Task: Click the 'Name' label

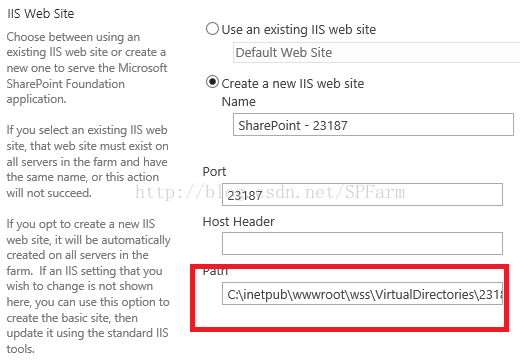Action: point(239,101)
